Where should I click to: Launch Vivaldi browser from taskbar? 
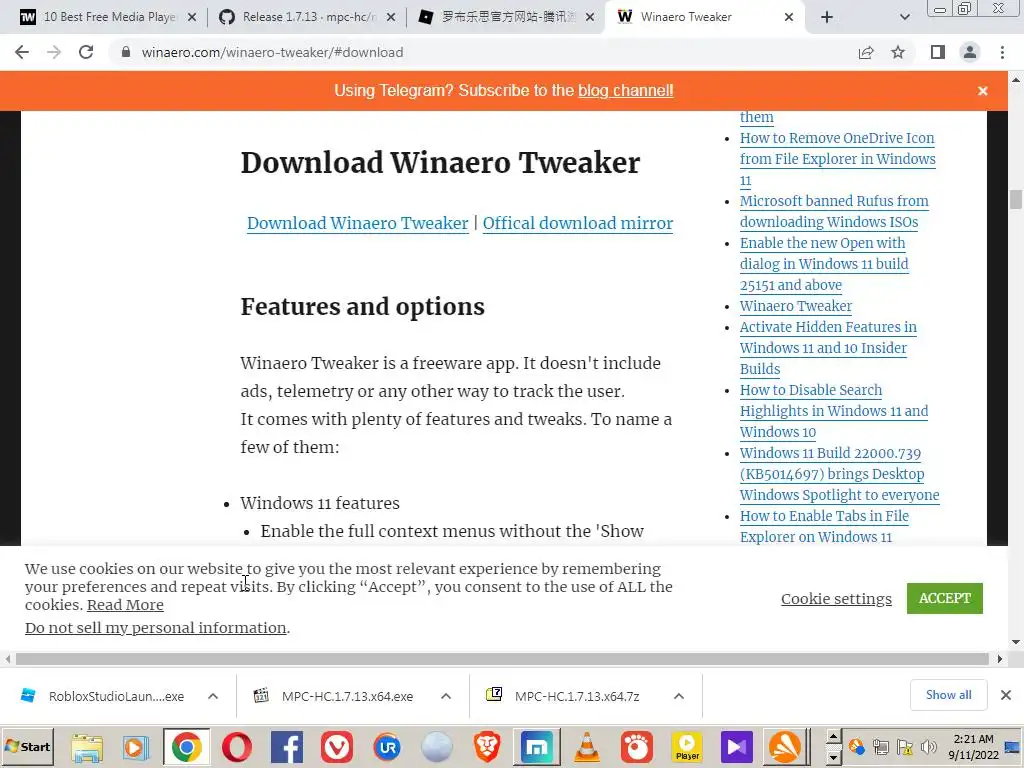click(x=337, y=747)
